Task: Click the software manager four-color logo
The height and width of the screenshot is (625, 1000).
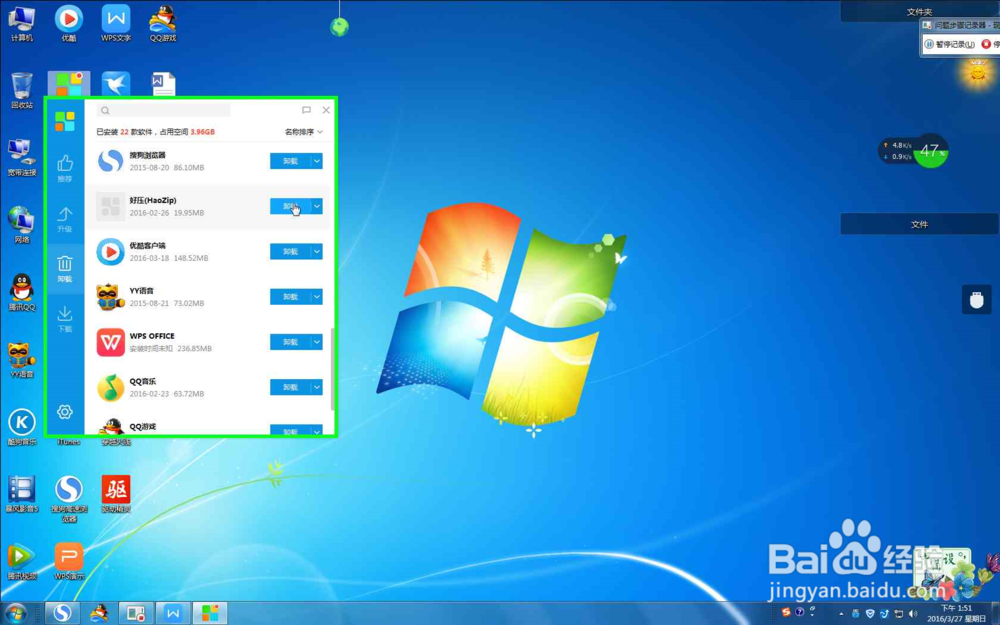Action: (x=64, y=121)
